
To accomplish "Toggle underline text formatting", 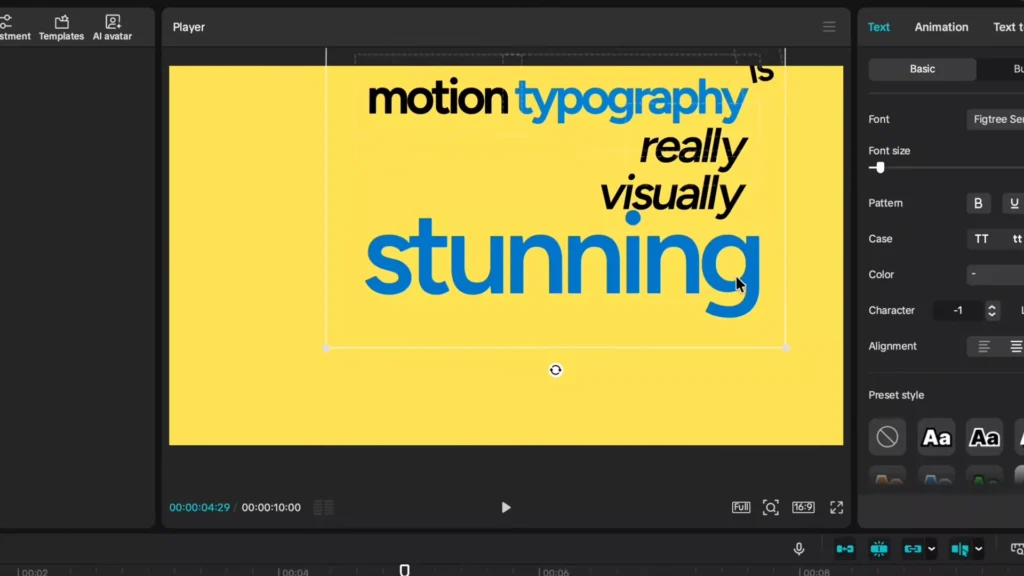I will [1013, 203].
